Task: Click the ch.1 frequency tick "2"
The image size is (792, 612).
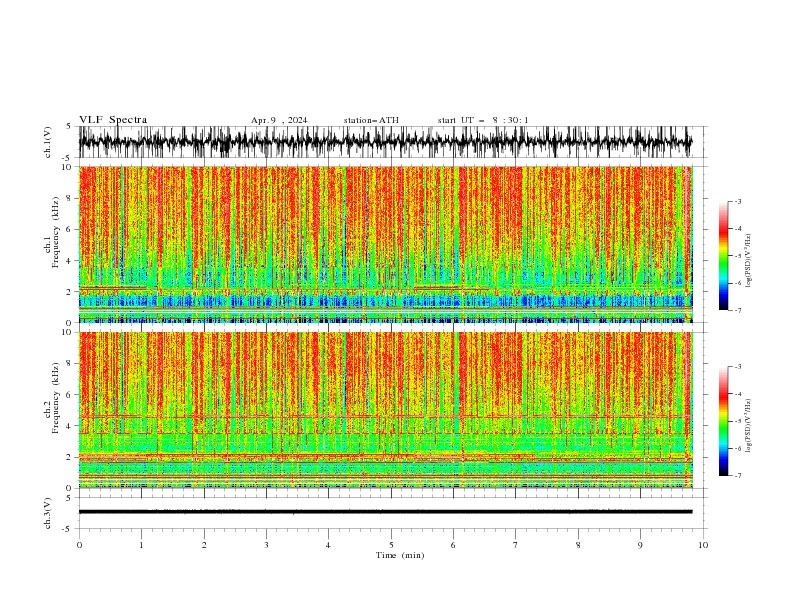Action: (70, 292)
